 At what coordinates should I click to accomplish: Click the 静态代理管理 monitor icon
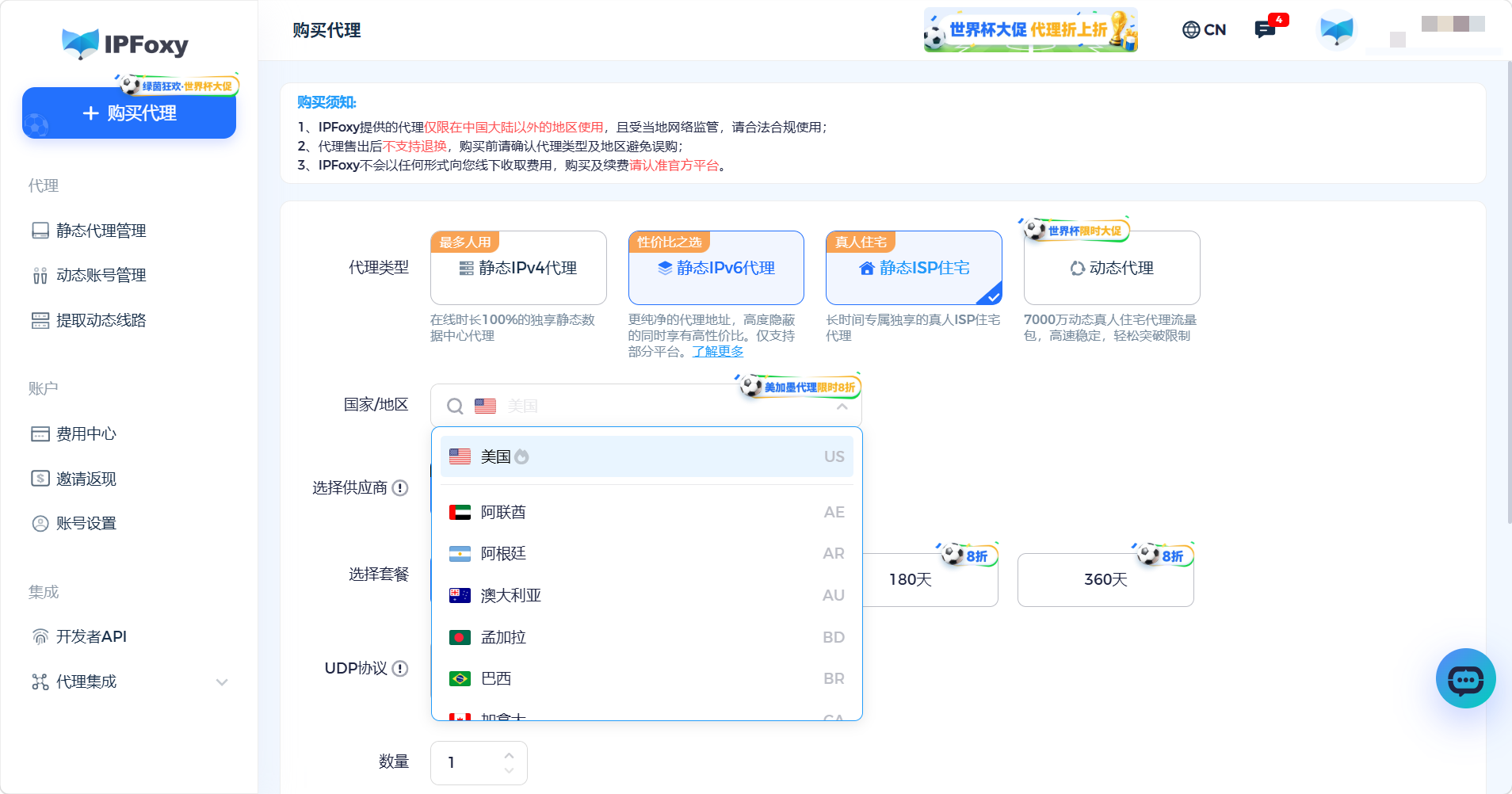coord(40,231)
